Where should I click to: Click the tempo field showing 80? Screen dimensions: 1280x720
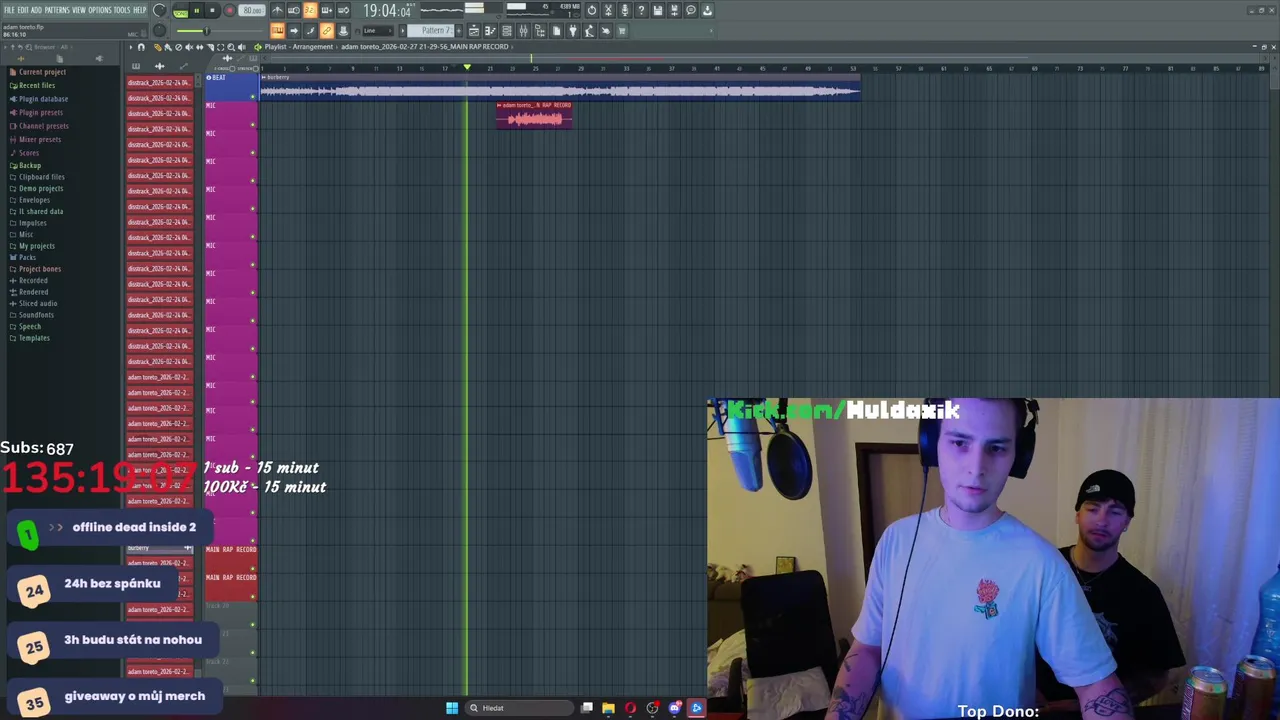252,11
